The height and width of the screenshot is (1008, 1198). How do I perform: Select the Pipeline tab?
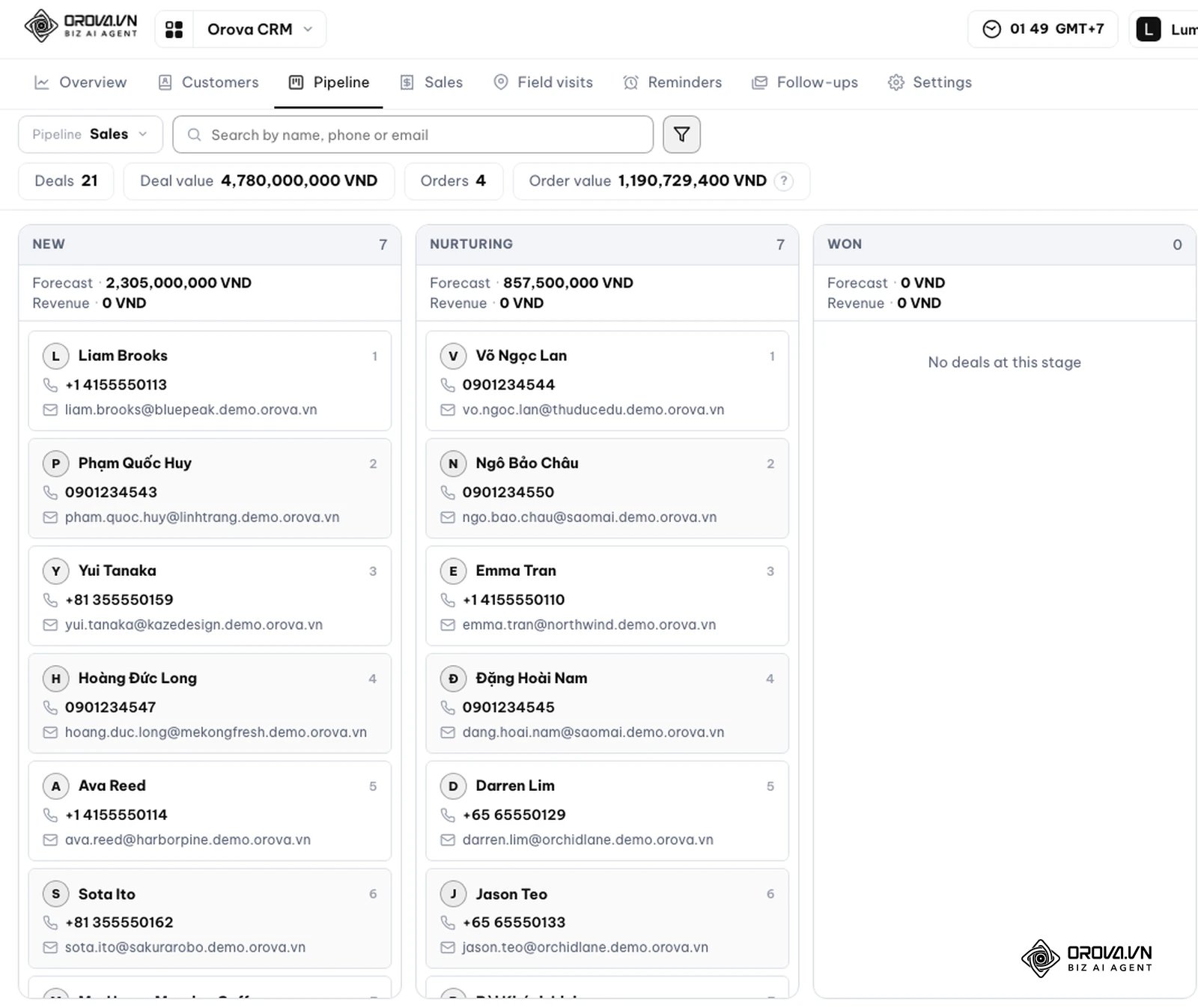329,82
